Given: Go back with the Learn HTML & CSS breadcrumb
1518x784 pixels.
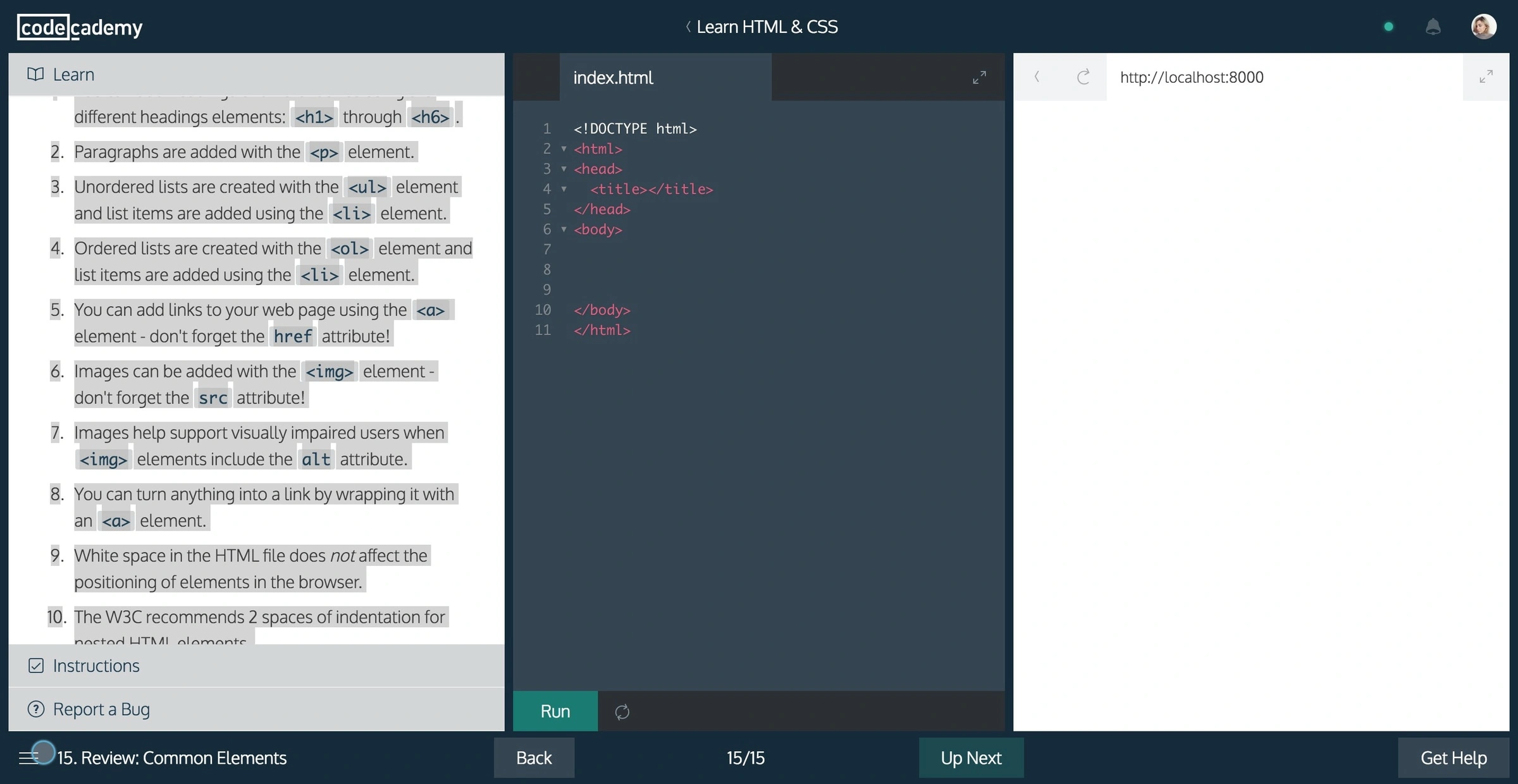Looking at the screenshot, I should [x=762, y=27].
